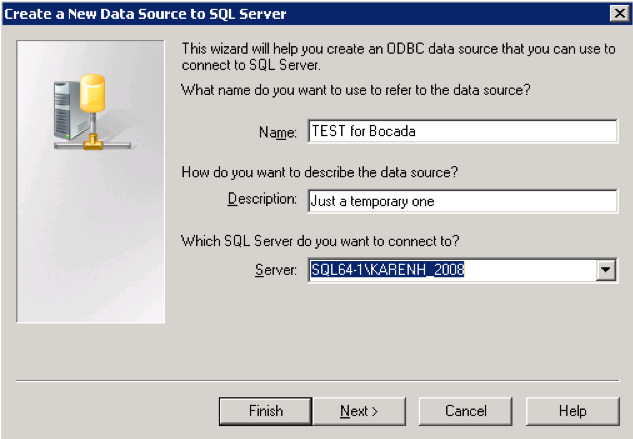Go to the next step with Next >

tap(359, 411)
